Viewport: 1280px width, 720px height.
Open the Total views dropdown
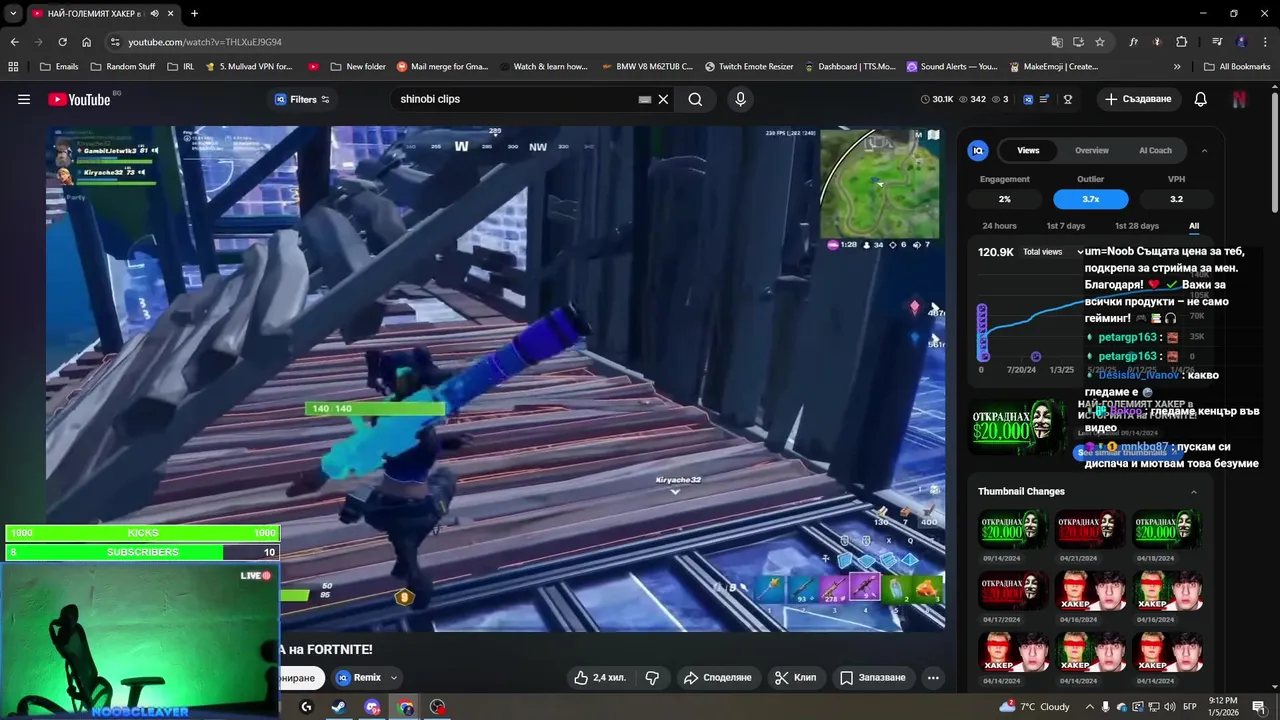pos(1053,252)
